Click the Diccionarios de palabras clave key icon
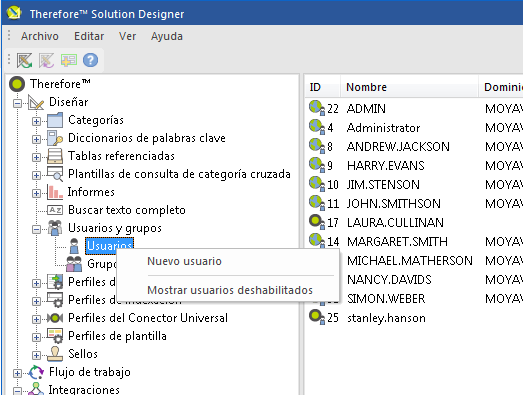 55,138
